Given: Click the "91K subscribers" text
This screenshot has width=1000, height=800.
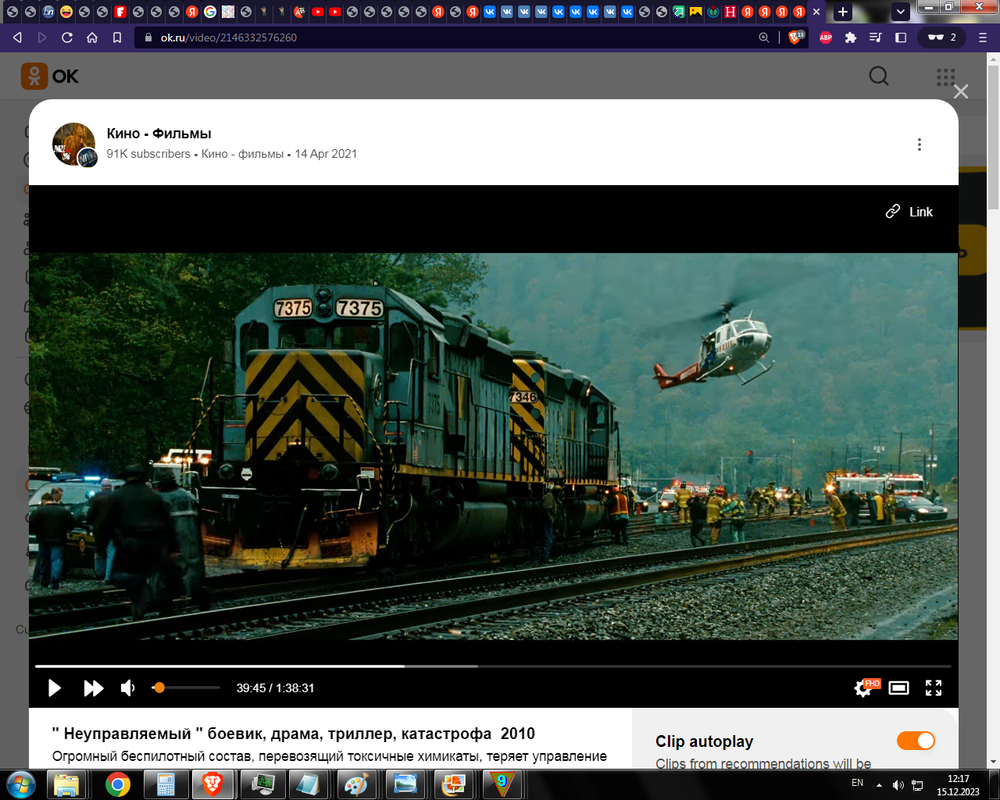Looking at the screenshot, I should tap(148, 154).
